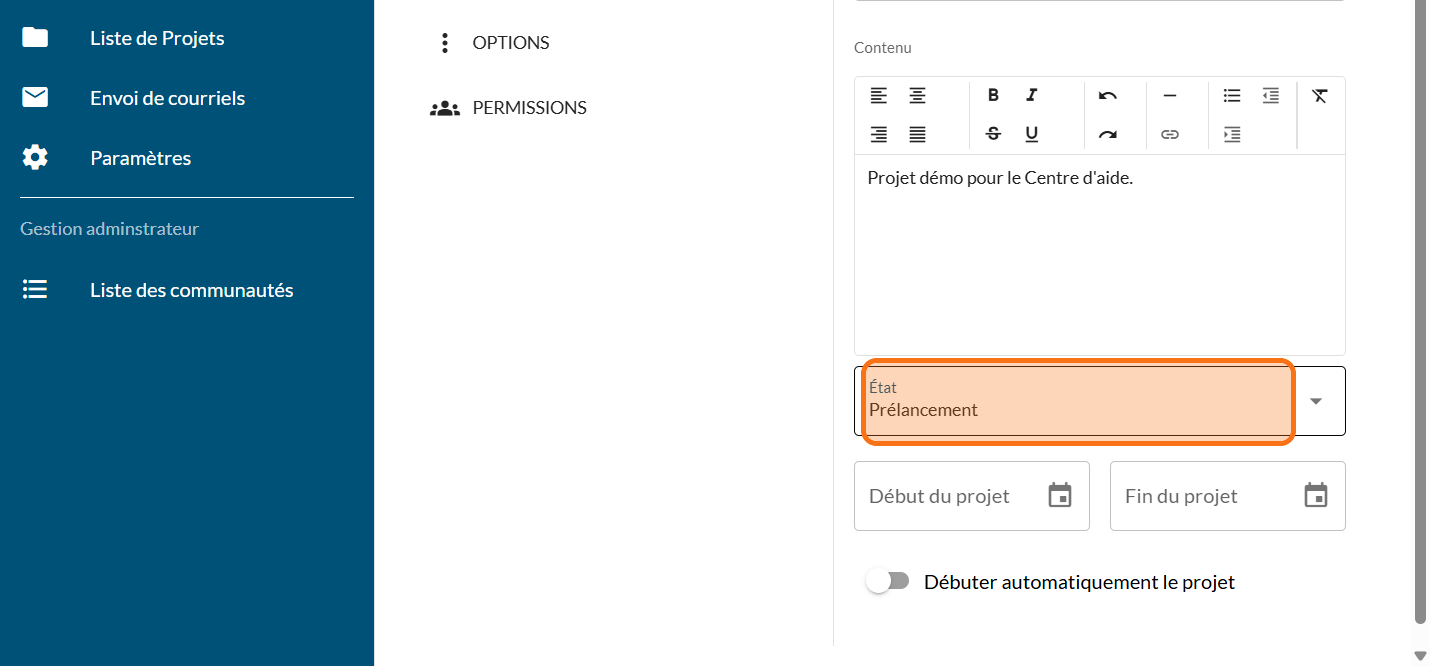The width and height of the screenshot is (1430, 666).
Task: Go to Liste de Projets
Action: [x=157, y=38]
